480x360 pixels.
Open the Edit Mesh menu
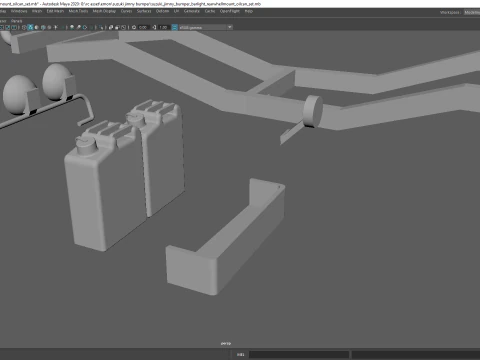[x=55, y=11]
